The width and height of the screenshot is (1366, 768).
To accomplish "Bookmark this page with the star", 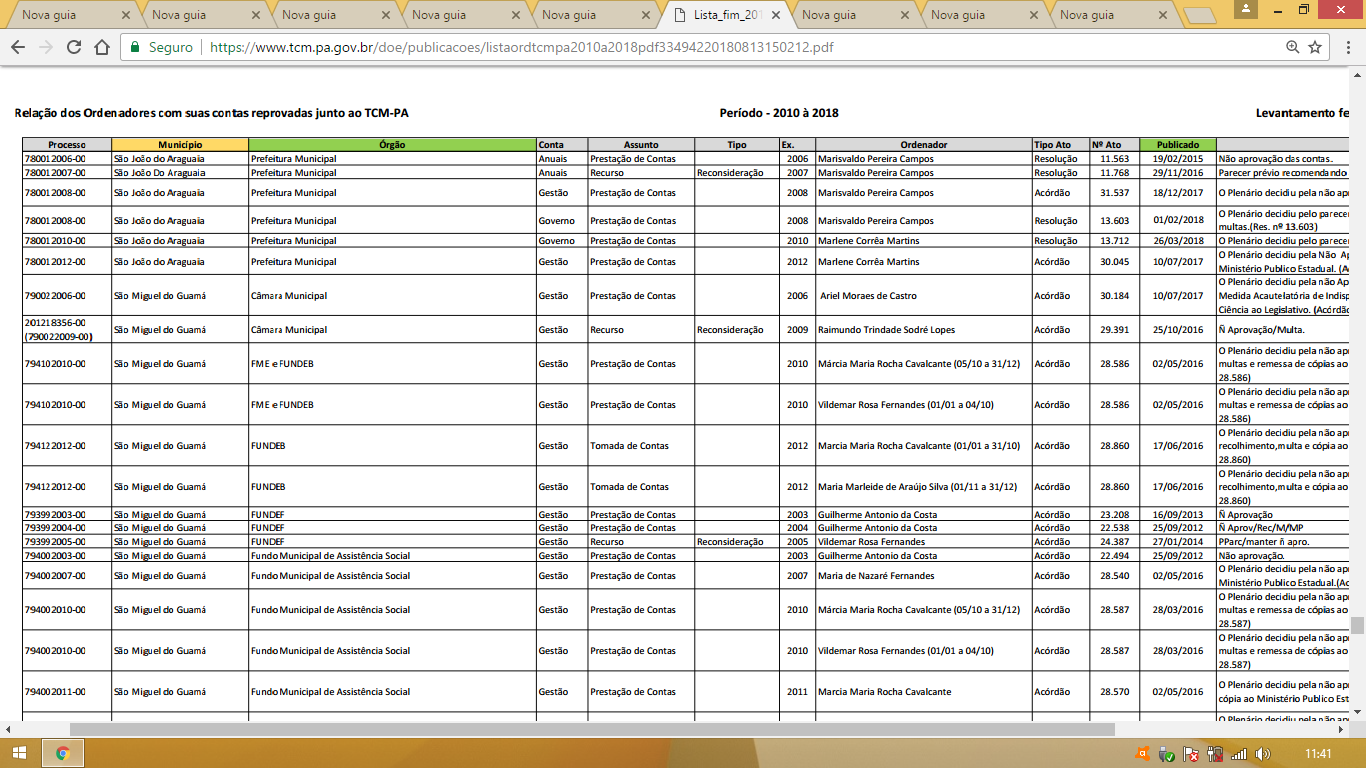I will click(x=1315, y=47).
